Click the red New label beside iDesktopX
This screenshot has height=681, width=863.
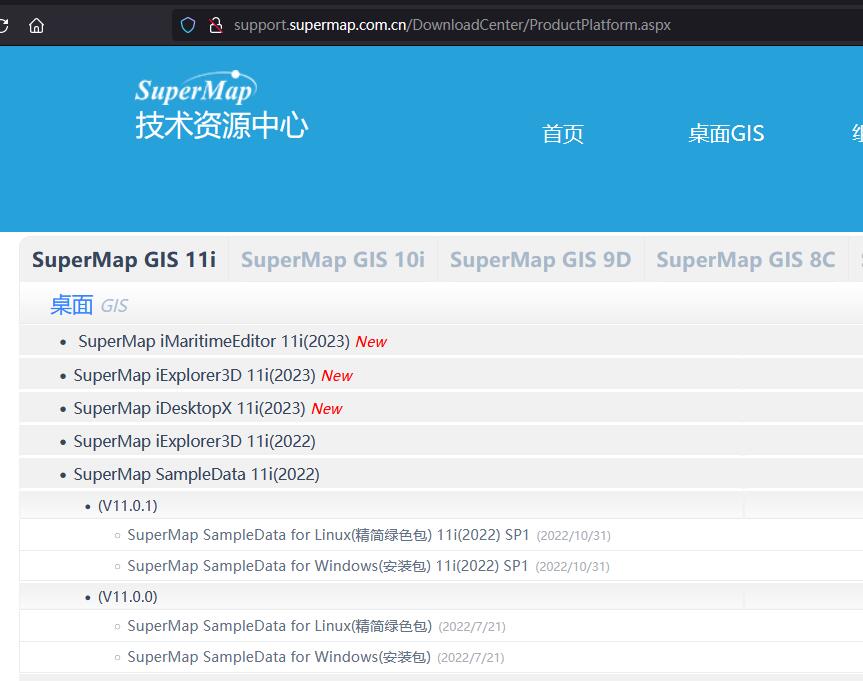327,409
